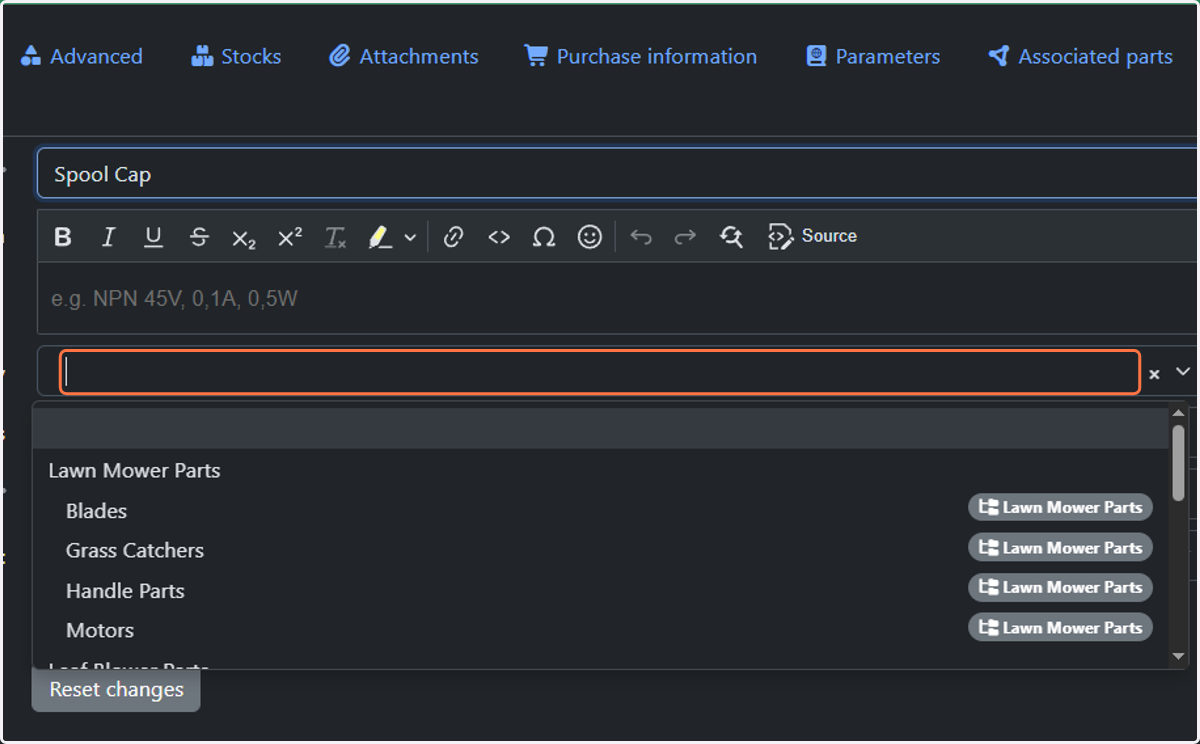
Task: Apply subscript formatting
Action: pos(244,237)
